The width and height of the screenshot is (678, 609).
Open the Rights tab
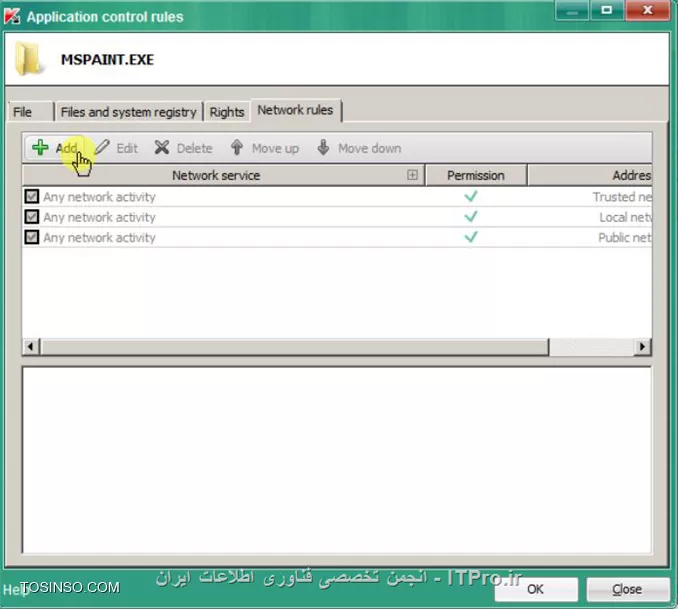point(227,112)
